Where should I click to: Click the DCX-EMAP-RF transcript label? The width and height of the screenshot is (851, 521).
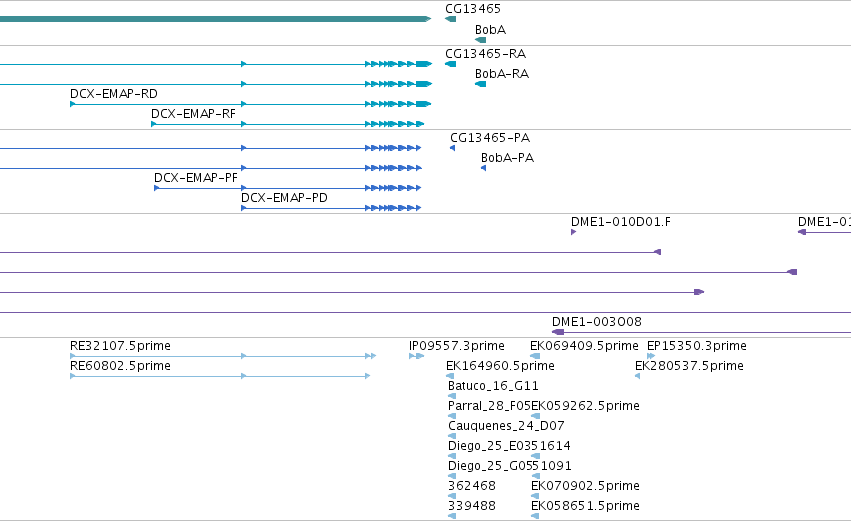[193, 114]
